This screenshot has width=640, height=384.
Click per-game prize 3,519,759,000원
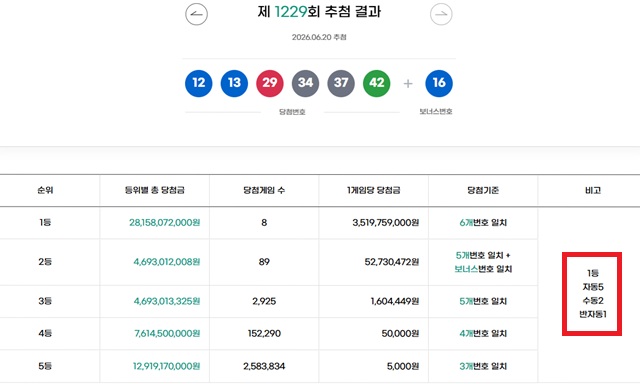coord(386,222)
